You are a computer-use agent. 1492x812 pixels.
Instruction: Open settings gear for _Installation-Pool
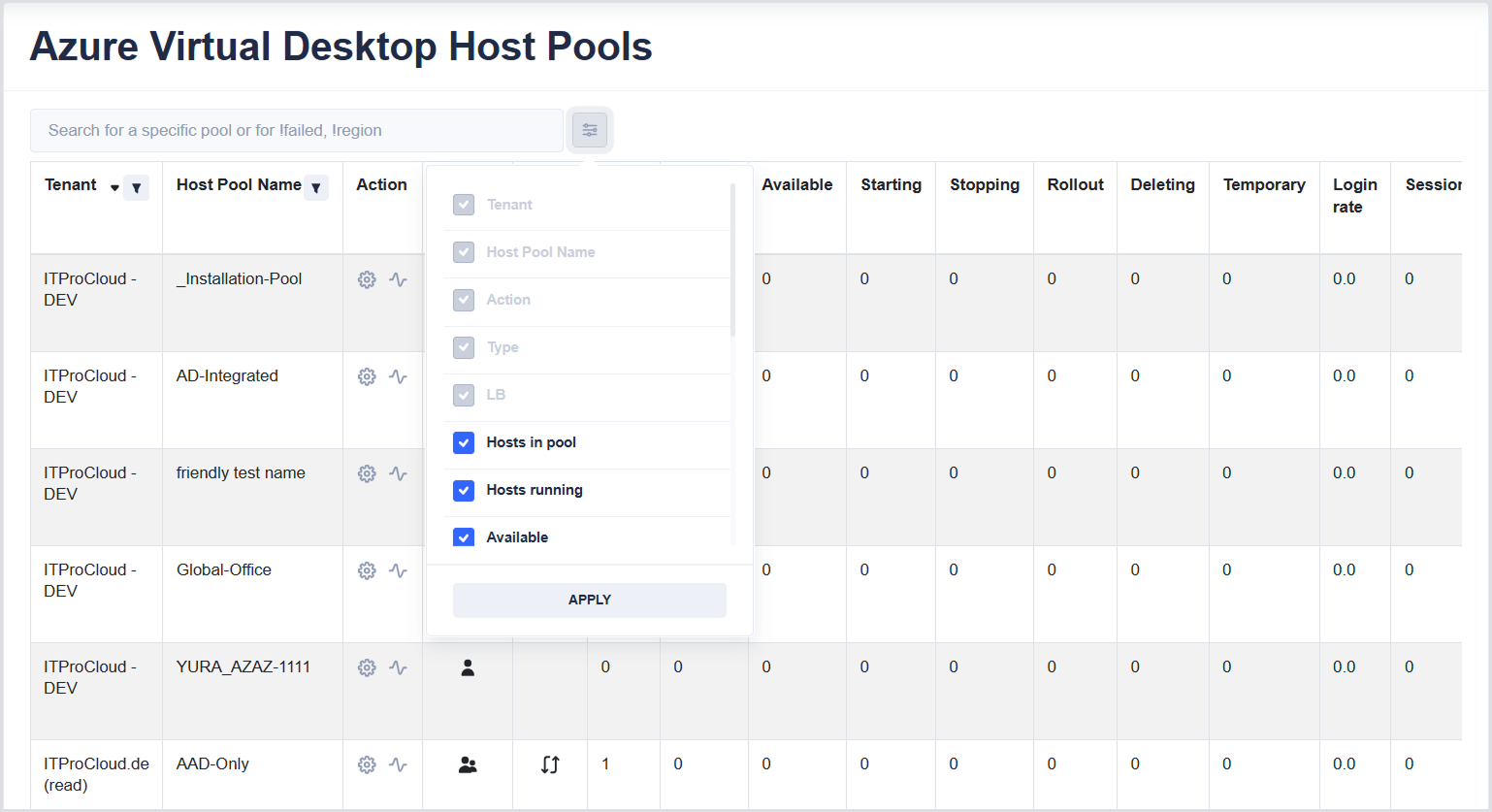(x=367, y=279)
